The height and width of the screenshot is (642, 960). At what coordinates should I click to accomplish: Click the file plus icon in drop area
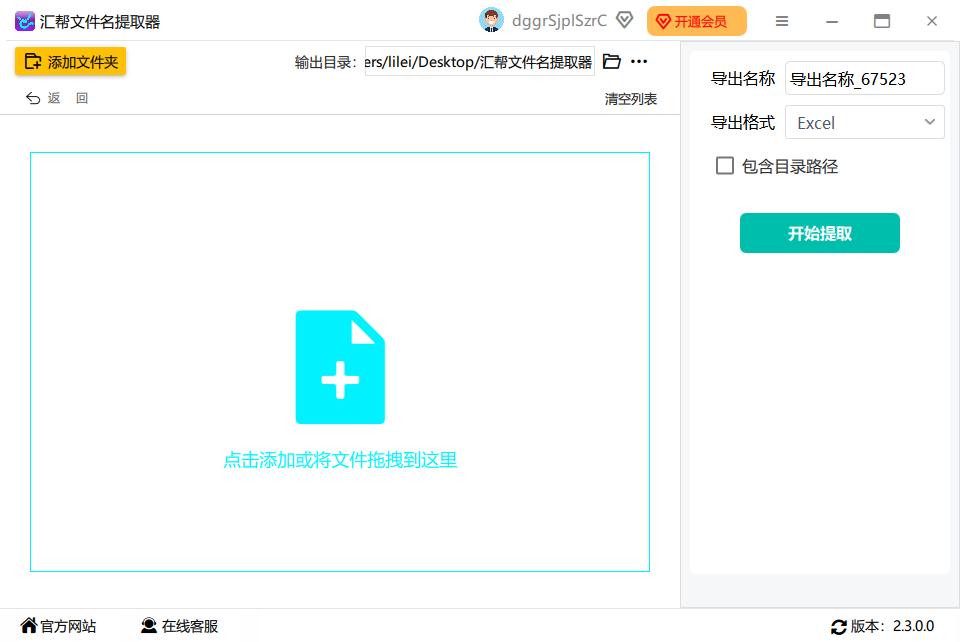coord(340,366)
